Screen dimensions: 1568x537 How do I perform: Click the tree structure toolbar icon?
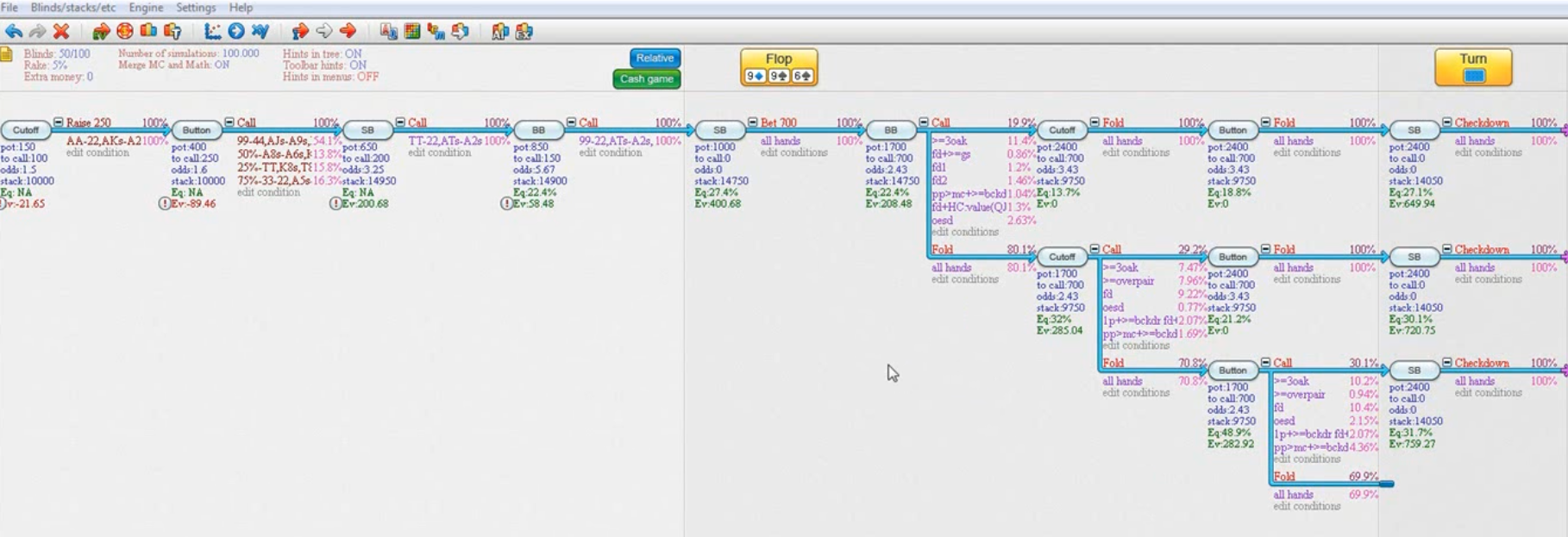pos(436,32)
